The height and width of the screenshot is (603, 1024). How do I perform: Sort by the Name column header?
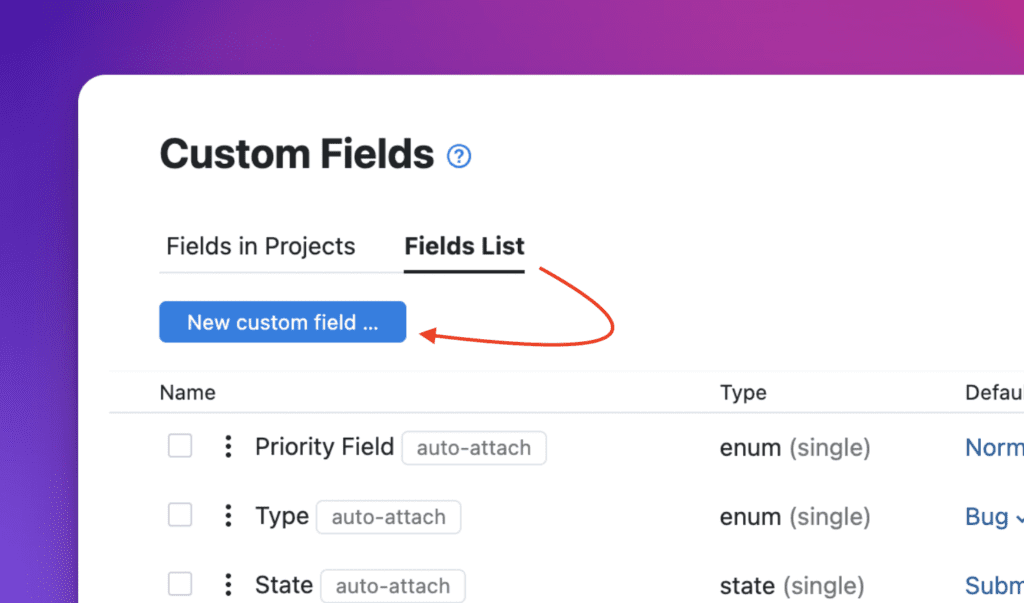187,392
